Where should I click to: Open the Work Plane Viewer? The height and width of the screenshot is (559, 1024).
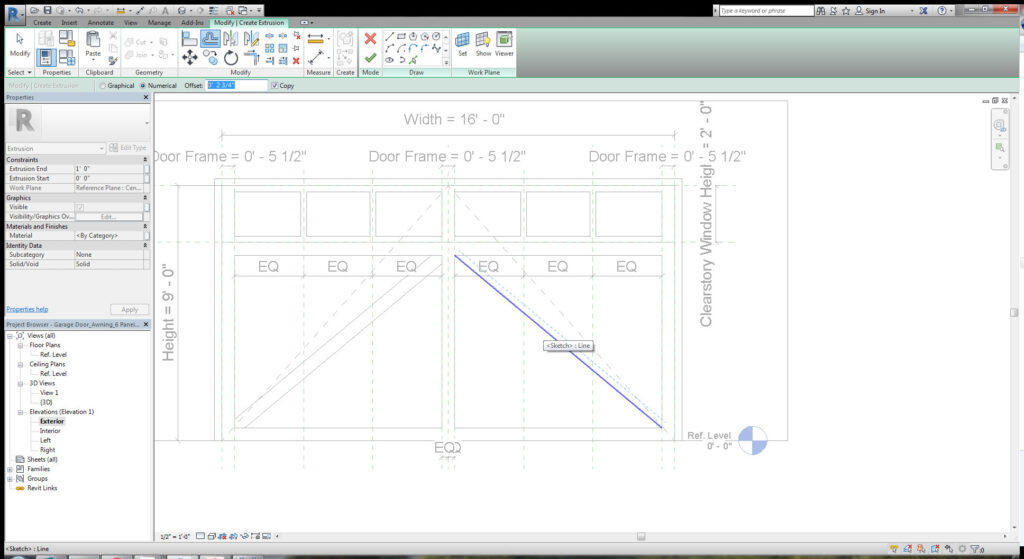click(504, 43)
